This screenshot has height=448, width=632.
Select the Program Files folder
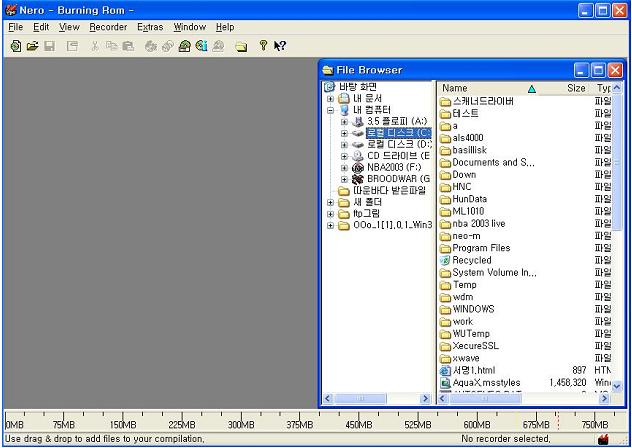pos(481,248)
